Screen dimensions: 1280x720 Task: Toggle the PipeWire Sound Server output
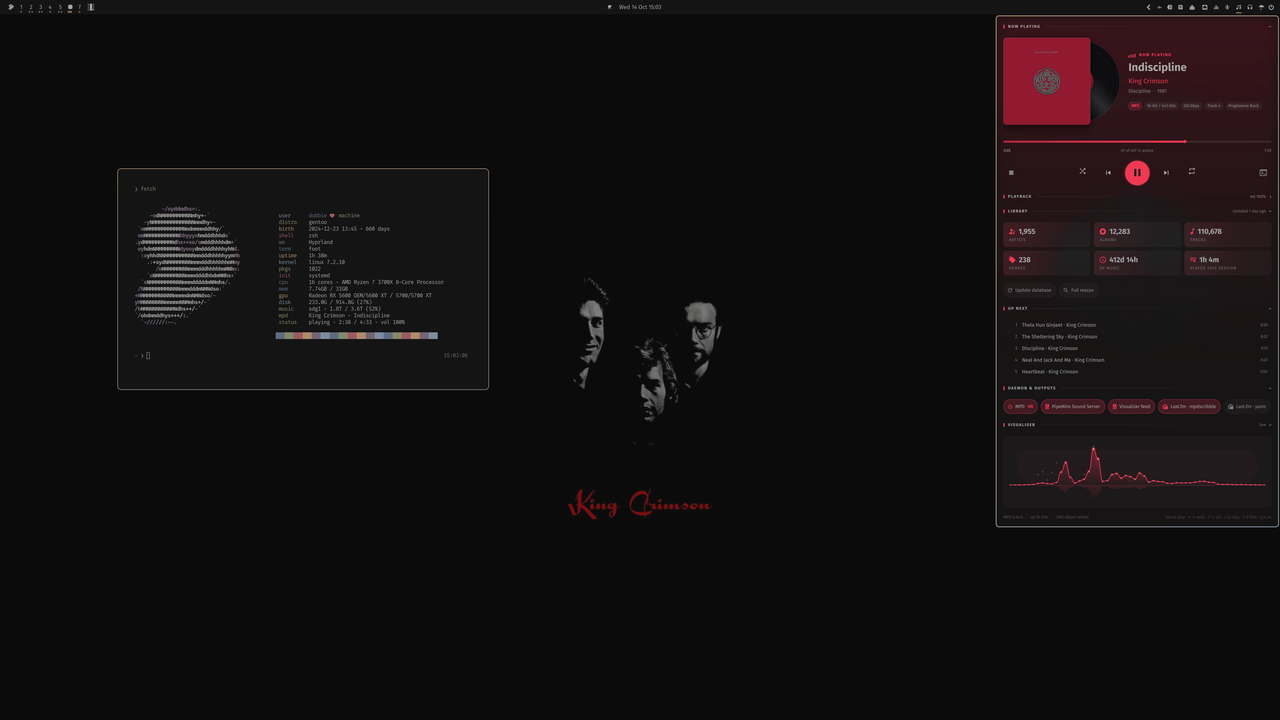pyautogui.click(x=1073, y=406)
